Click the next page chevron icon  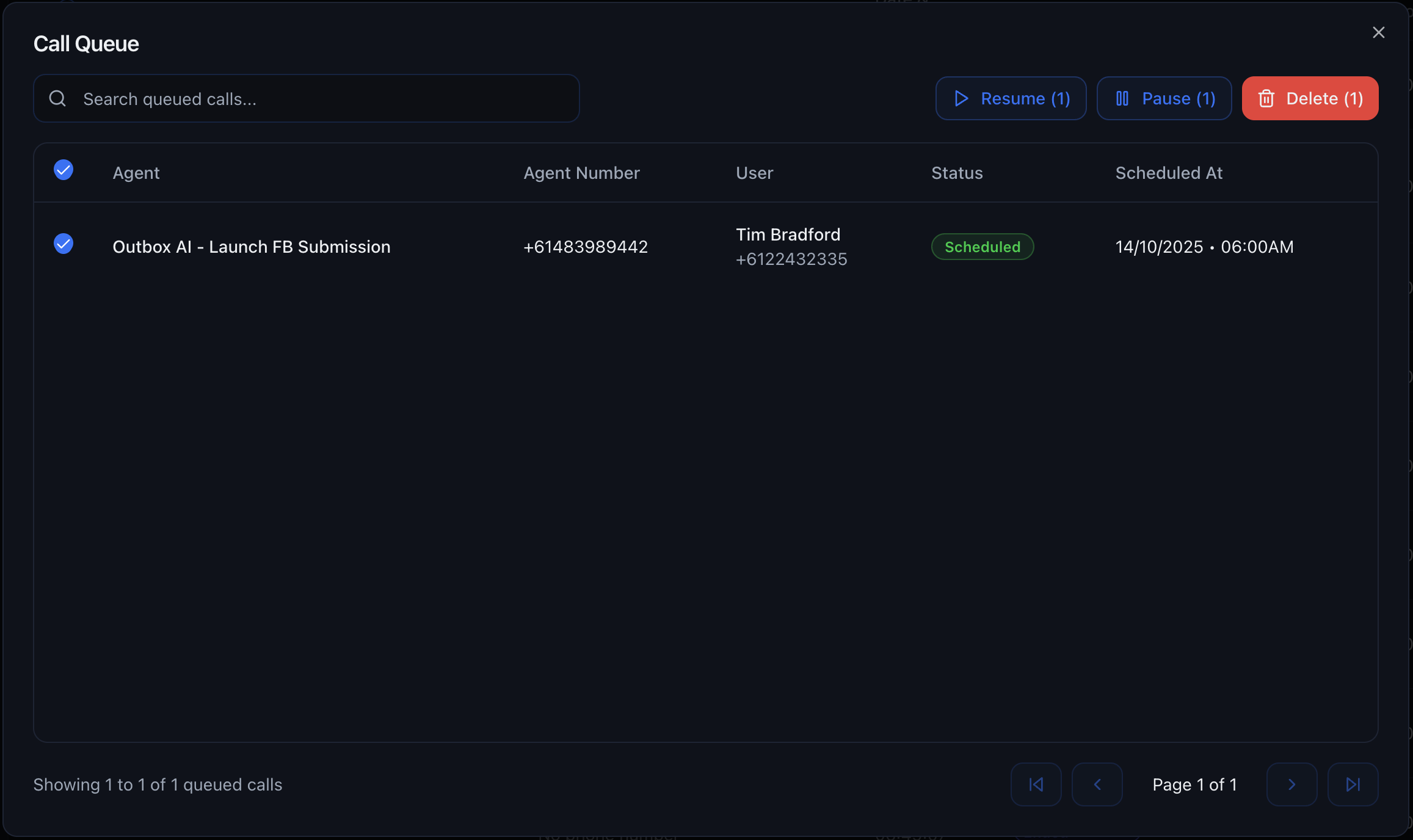1291,784
